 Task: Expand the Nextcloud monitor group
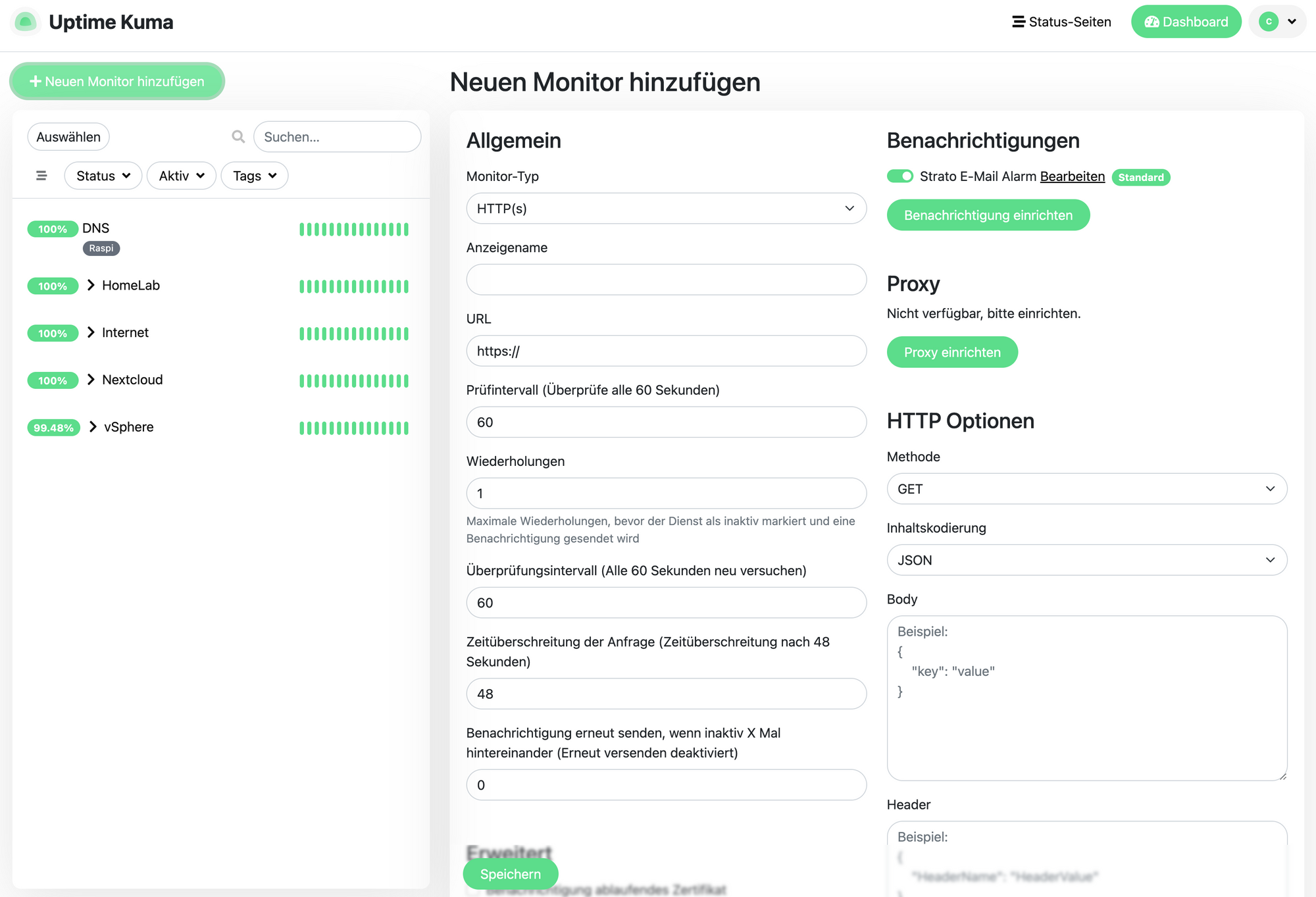[91, 380]
